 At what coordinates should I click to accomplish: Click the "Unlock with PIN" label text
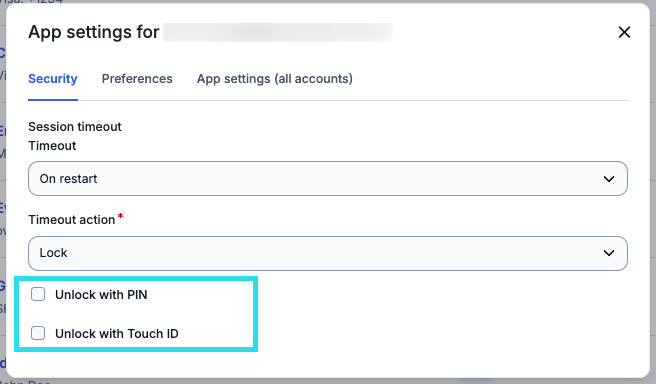101,294
